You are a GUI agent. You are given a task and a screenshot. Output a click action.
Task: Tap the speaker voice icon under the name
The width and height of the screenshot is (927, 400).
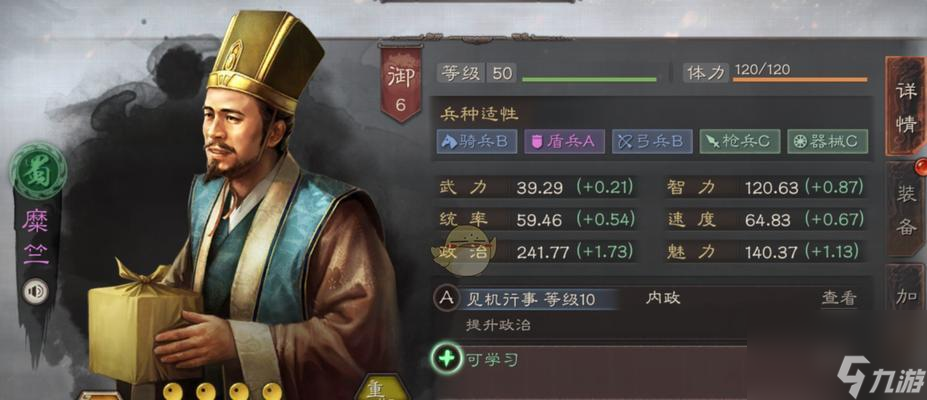click(35, 291)
